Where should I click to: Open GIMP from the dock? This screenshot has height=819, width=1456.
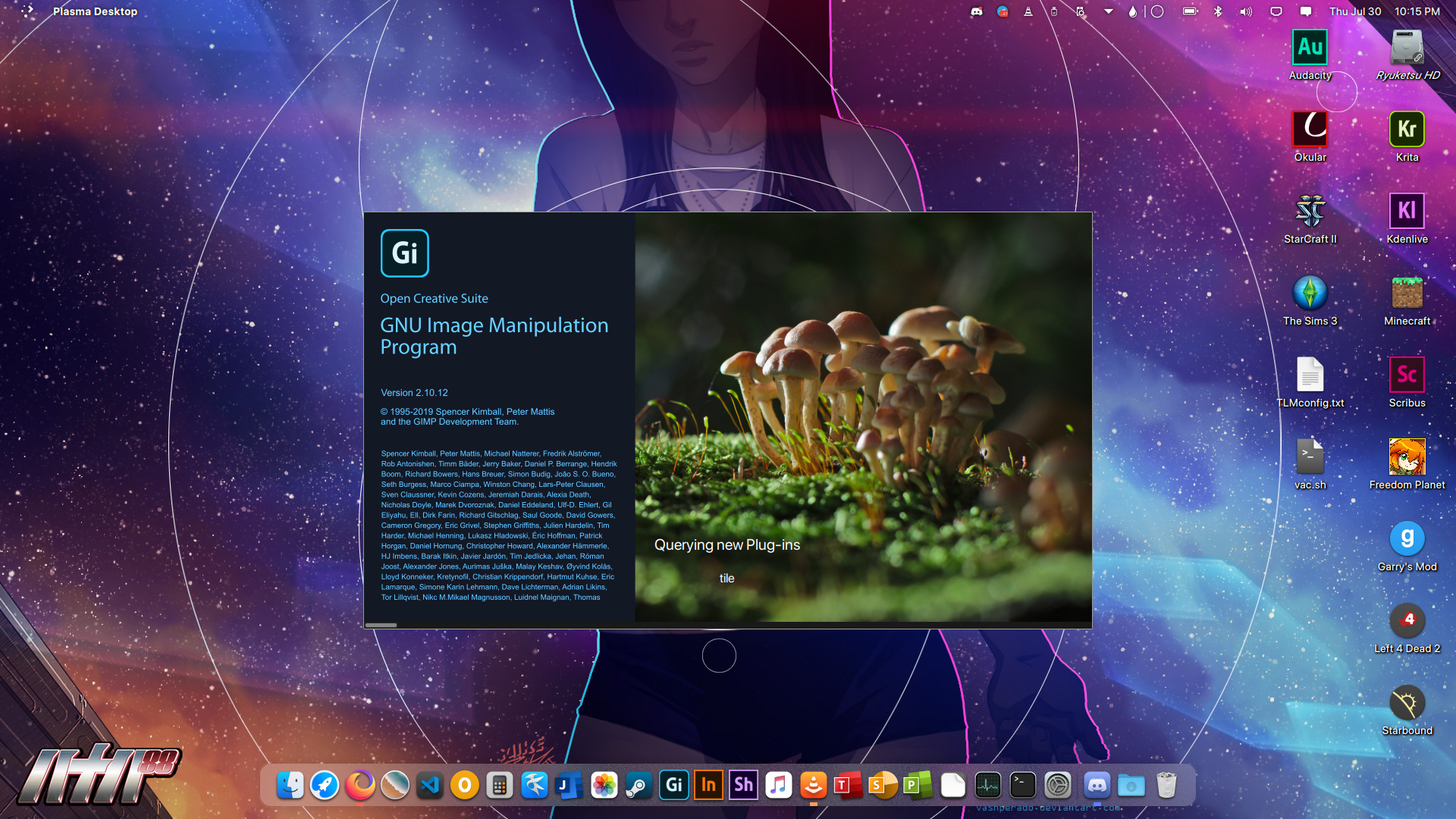pos(673,786)
